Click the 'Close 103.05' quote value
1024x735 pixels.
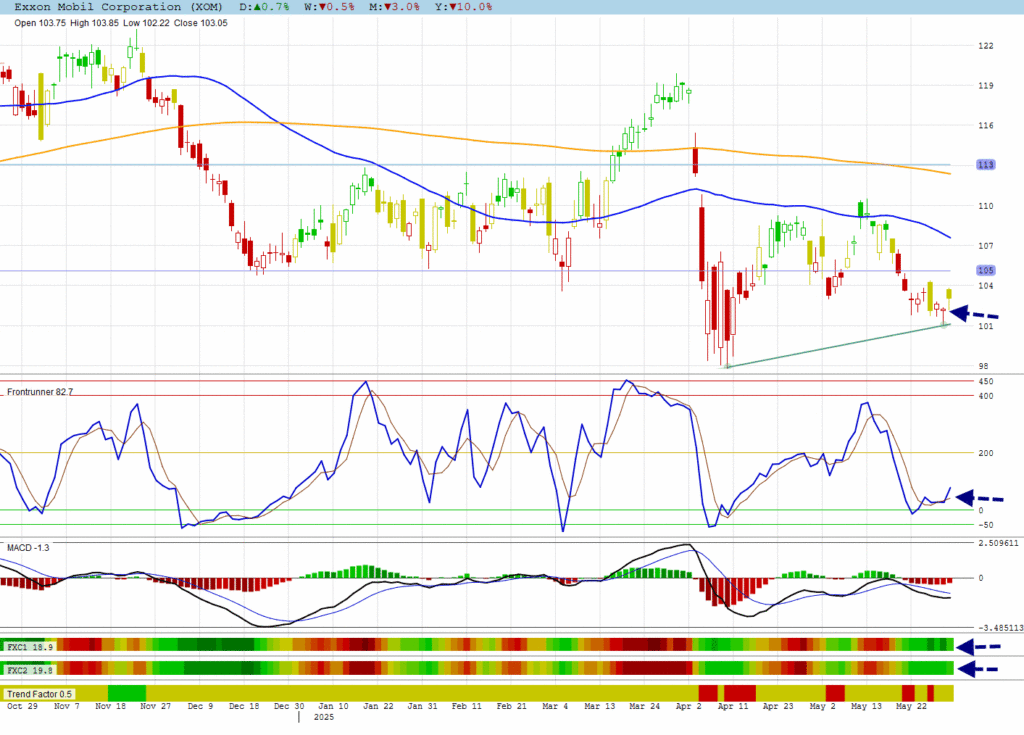200,23
